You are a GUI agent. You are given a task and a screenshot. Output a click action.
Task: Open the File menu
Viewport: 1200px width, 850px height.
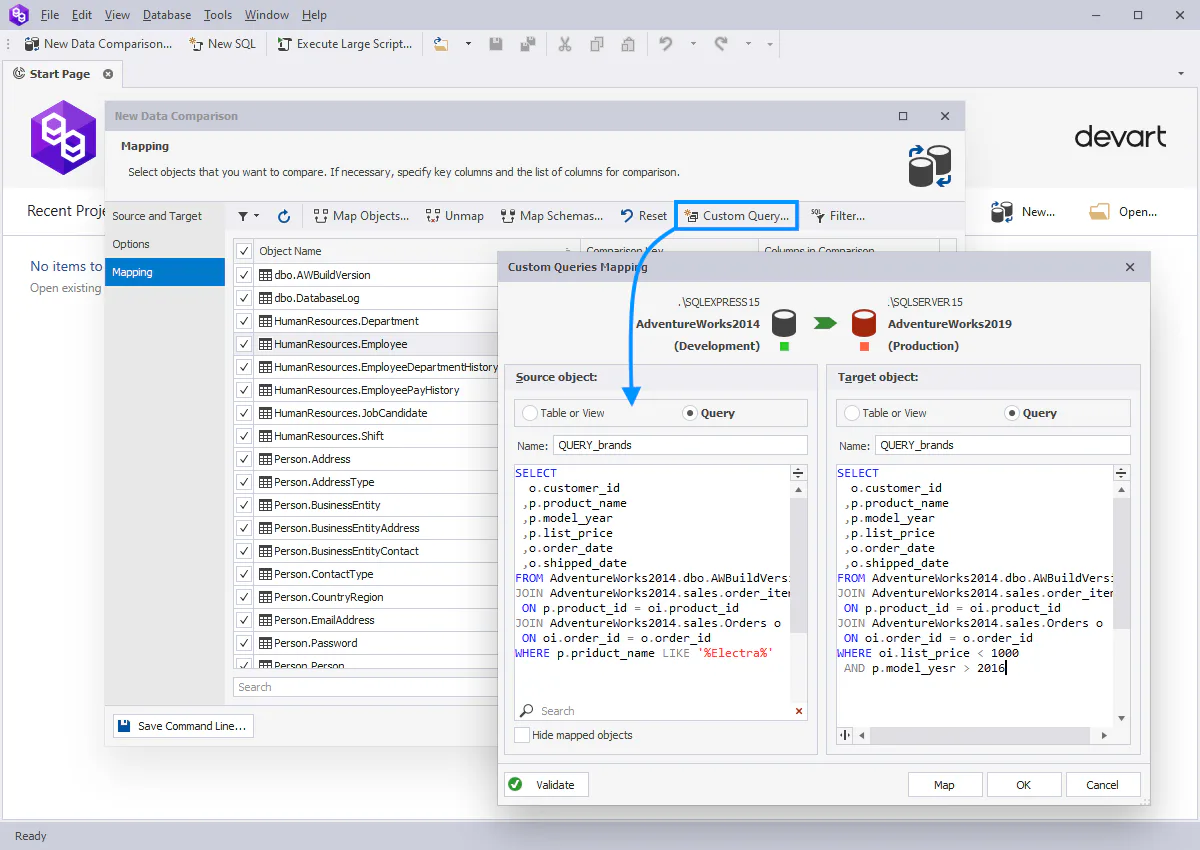pyautogui.click(x=50, y=15)
